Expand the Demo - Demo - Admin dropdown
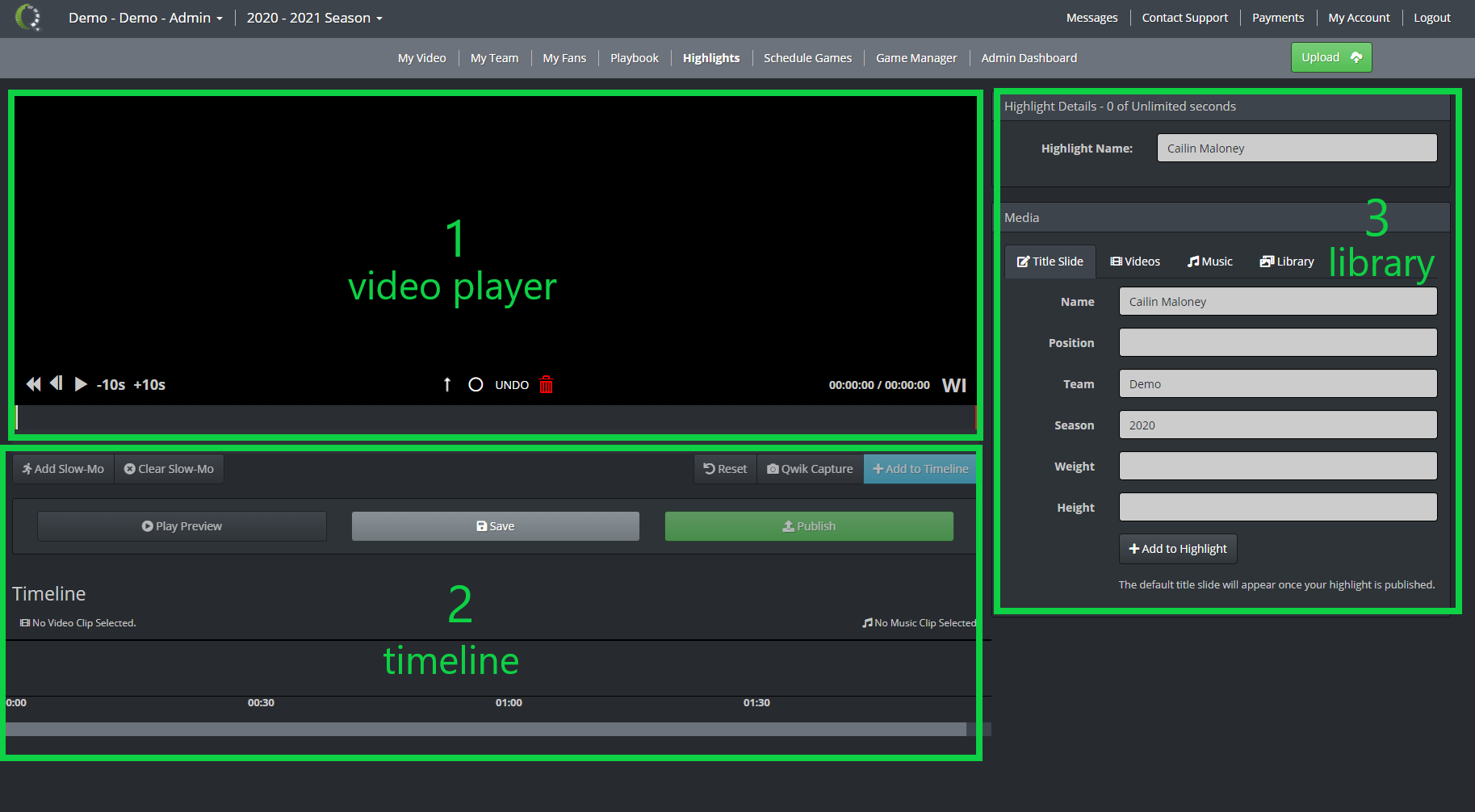The height and width of the screenshot is (812, 1475). [145, 17]
